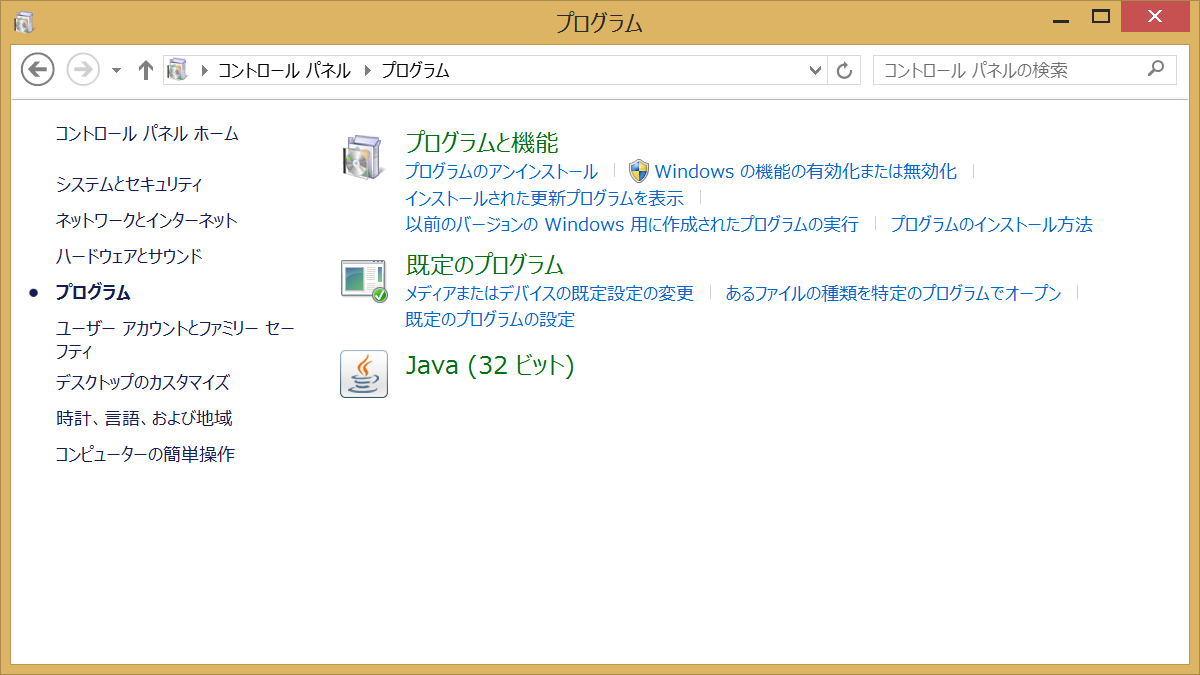Close the プログラム window
The width and height of the screenshot is (1200, 675).
[1156, 17]
